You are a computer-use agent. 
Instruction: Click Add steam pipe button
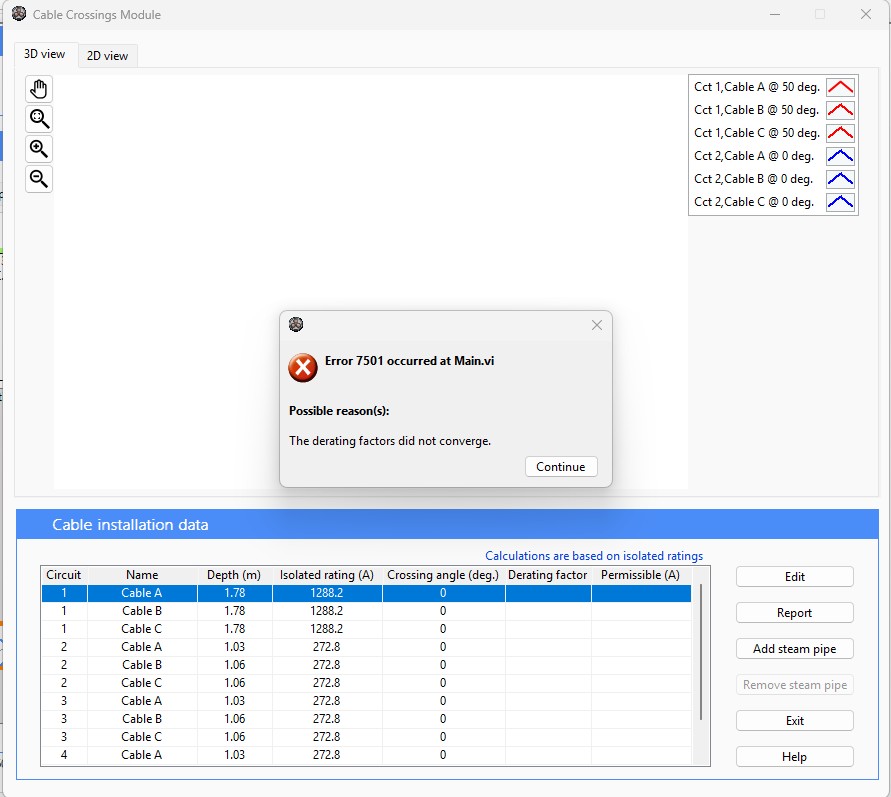click(794, 649)
